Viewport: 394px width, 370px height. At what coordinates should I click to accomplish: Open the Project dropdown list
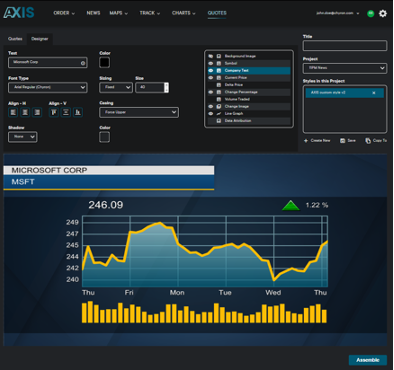[x=345, y=68]
